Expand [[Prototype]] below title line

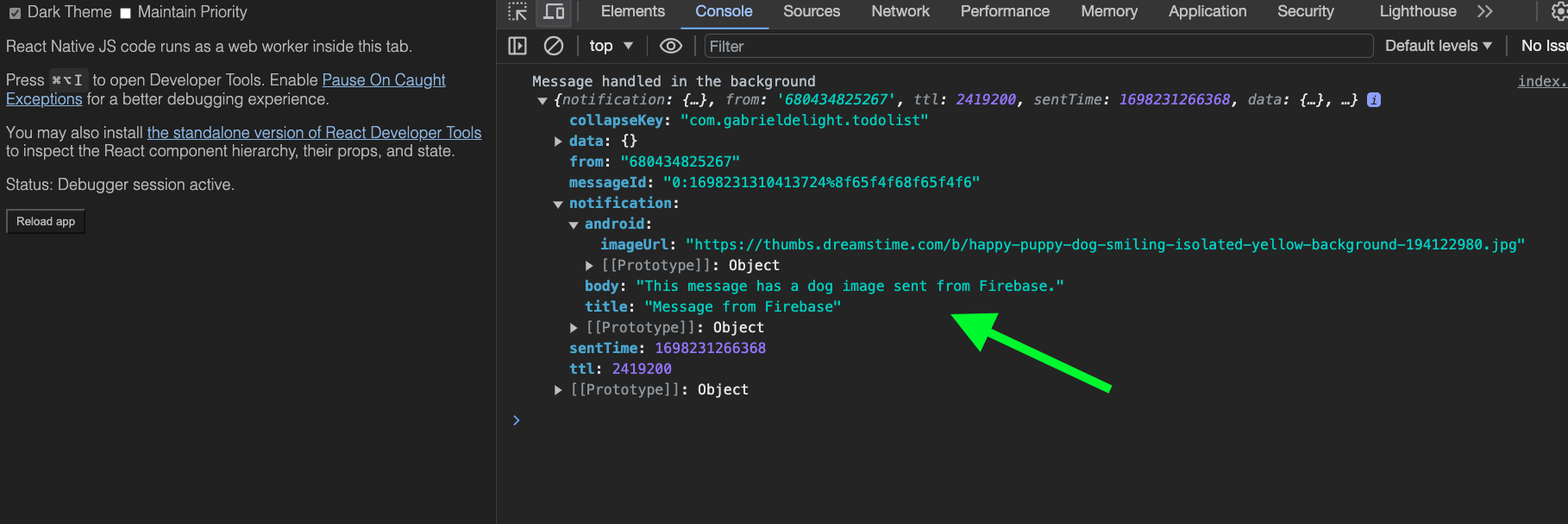pos(574,327)
